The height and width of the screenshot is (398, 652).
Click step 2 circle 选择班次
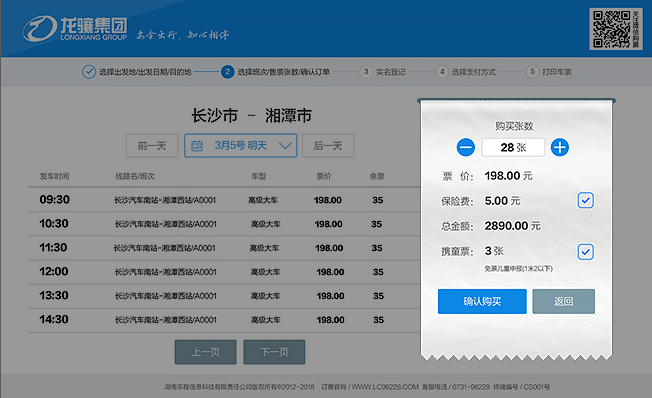227,72
